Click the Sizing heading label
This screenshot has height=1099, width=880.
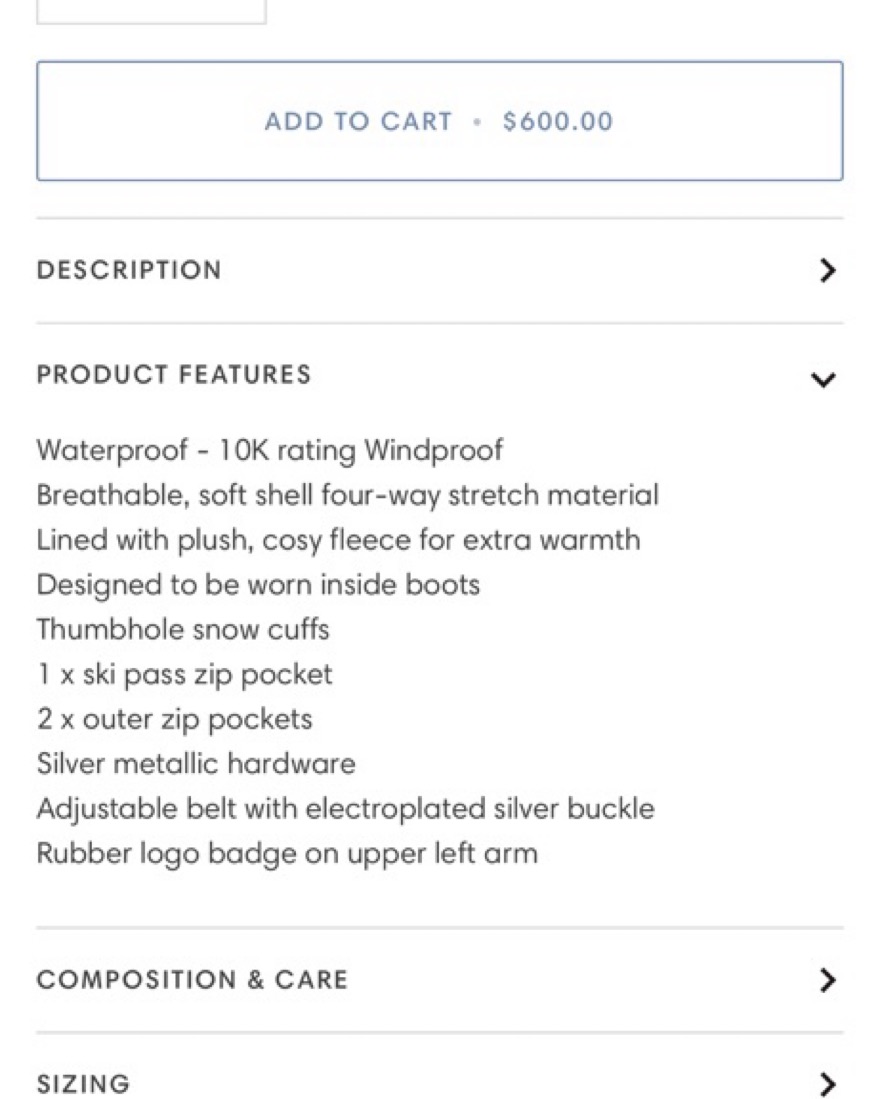click(x=83, y=1084)
